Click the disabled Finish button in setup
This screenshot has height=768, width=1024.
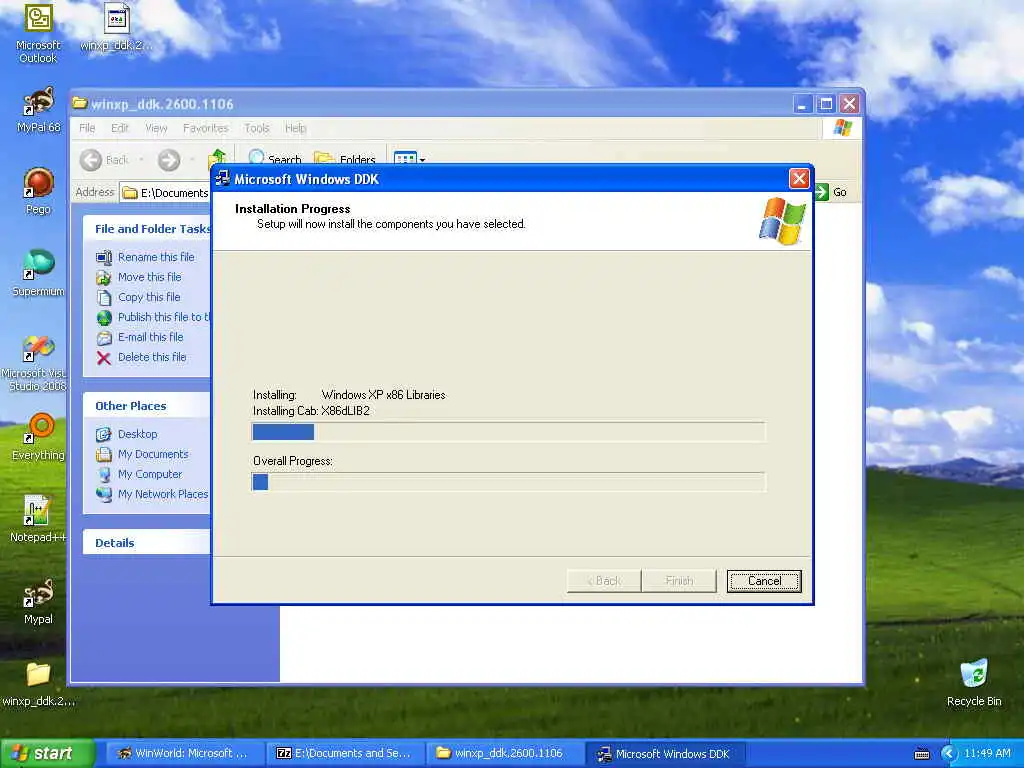(x=679, y=581)
